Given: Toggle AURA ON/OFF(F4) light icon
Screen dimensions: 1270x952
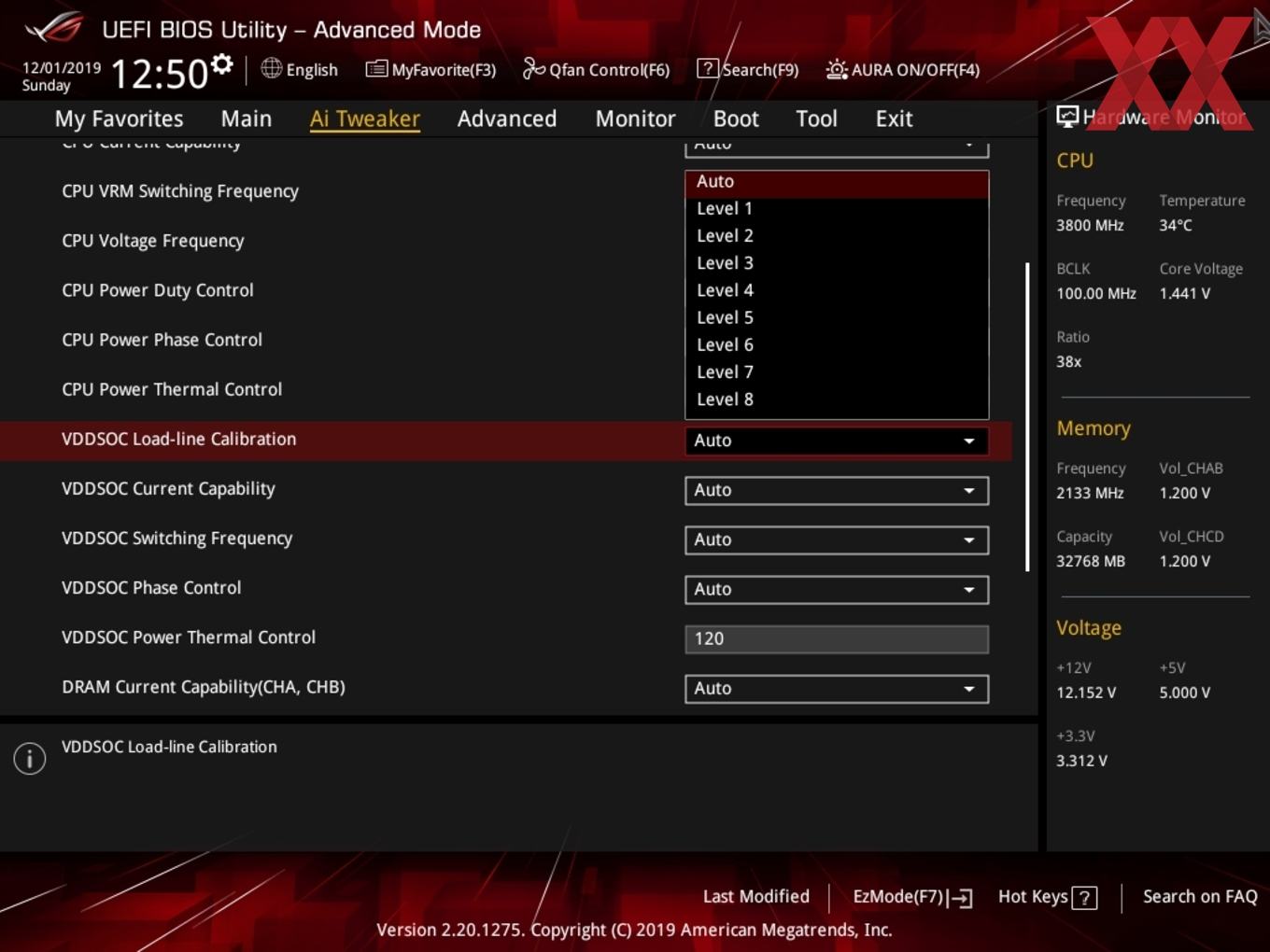Looking at the screenshot, I should pyautogui.click(x=837, y=69).
